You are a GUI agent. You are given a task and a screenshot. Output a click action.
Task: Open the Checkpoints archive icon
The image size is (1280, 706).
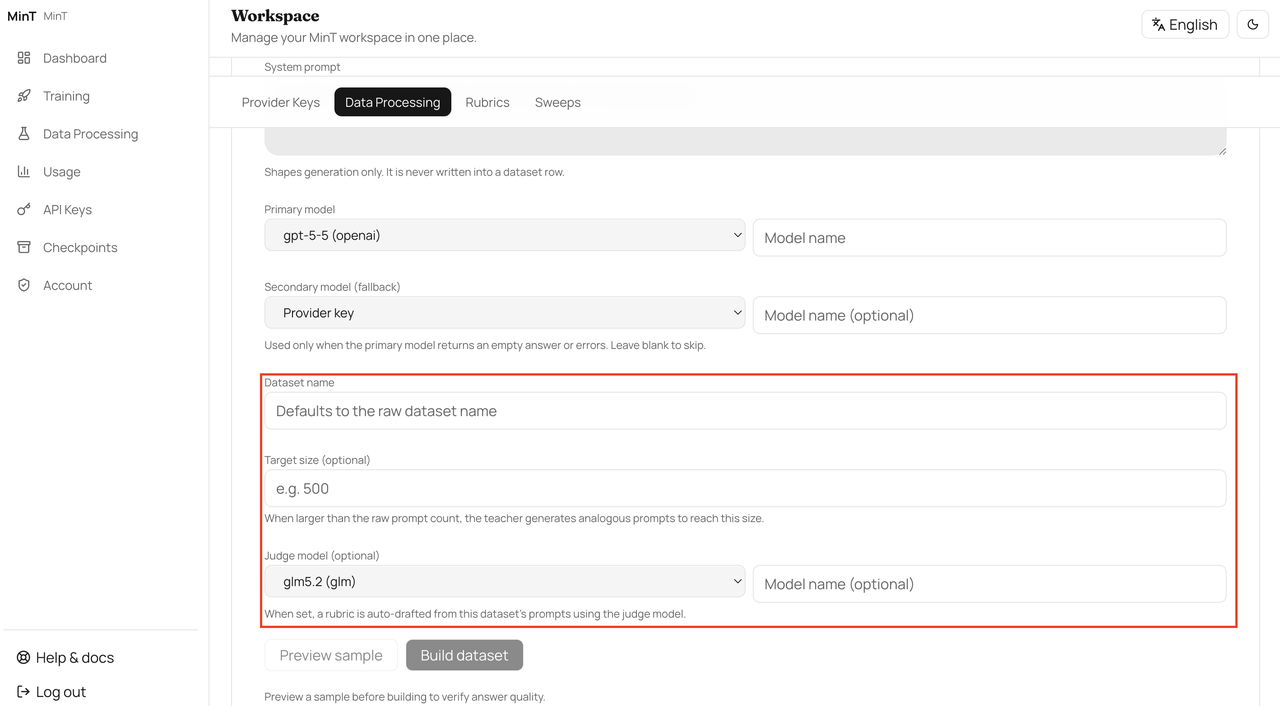coord(24,248)
